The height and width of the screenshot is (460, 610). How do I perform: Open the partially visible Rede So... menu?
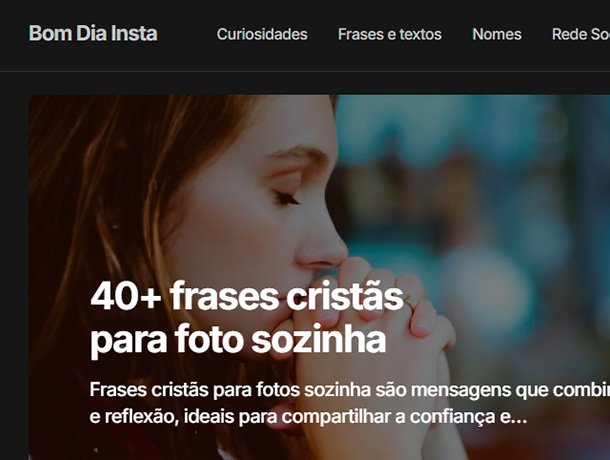(581, 34)
